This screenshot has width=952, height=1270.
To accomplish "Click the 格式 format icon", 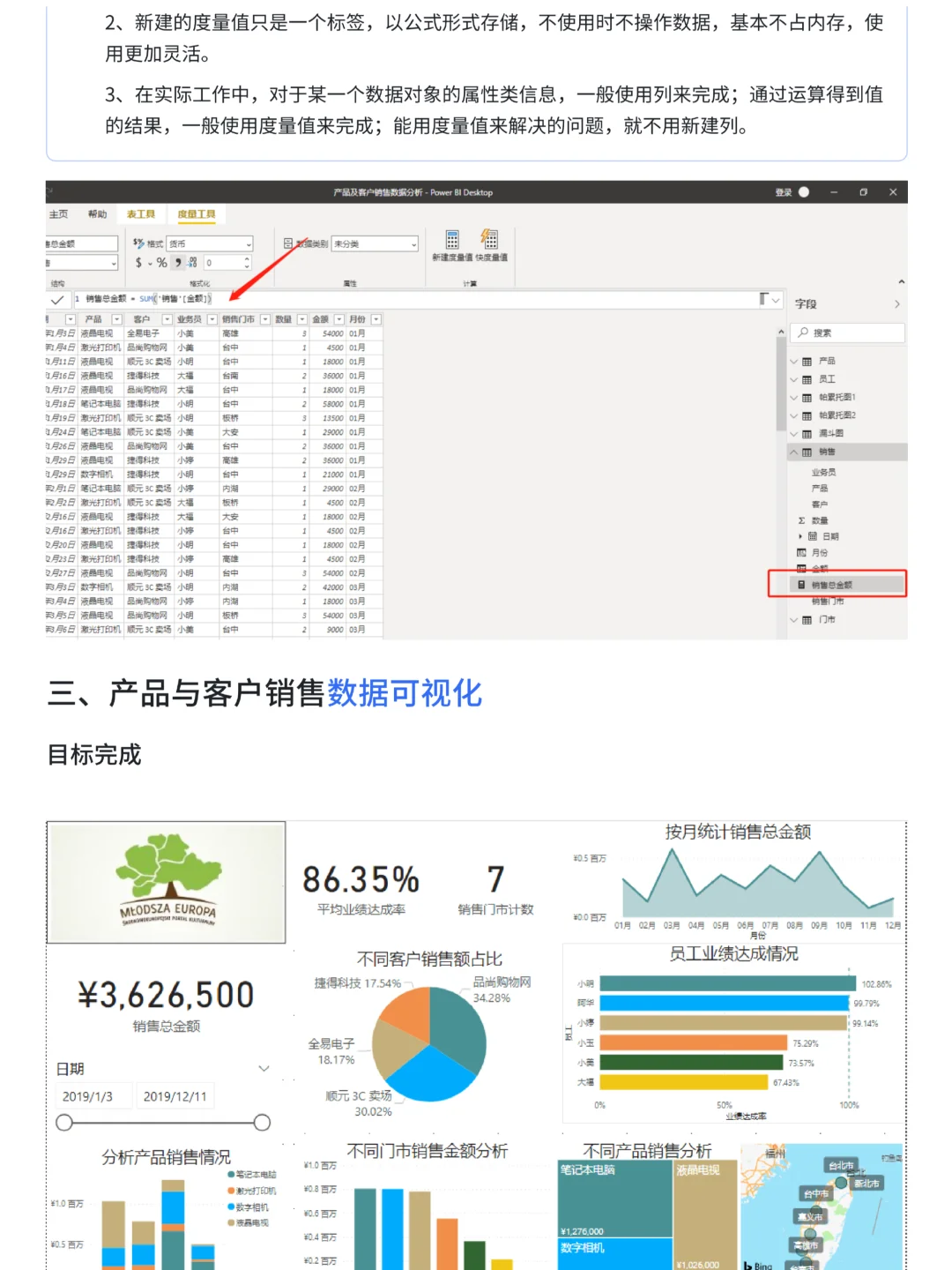I will click(138, 243).
